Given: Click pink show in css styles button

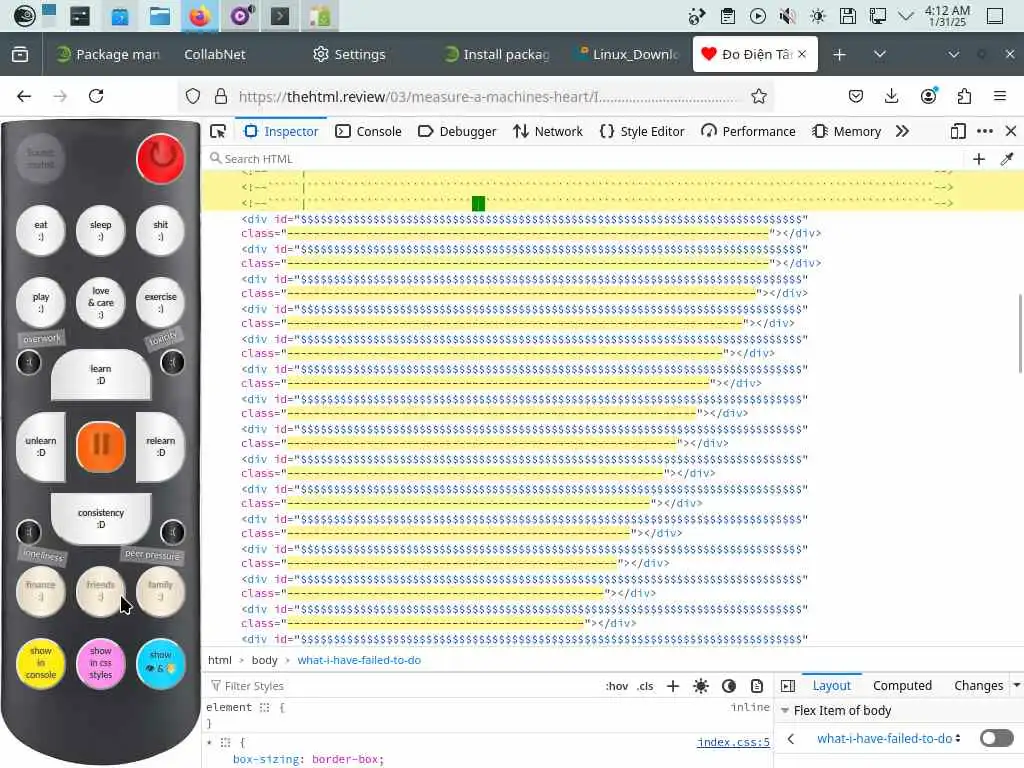Looking at the screenshot, I should pyautogui.click(x=101, y=664).
